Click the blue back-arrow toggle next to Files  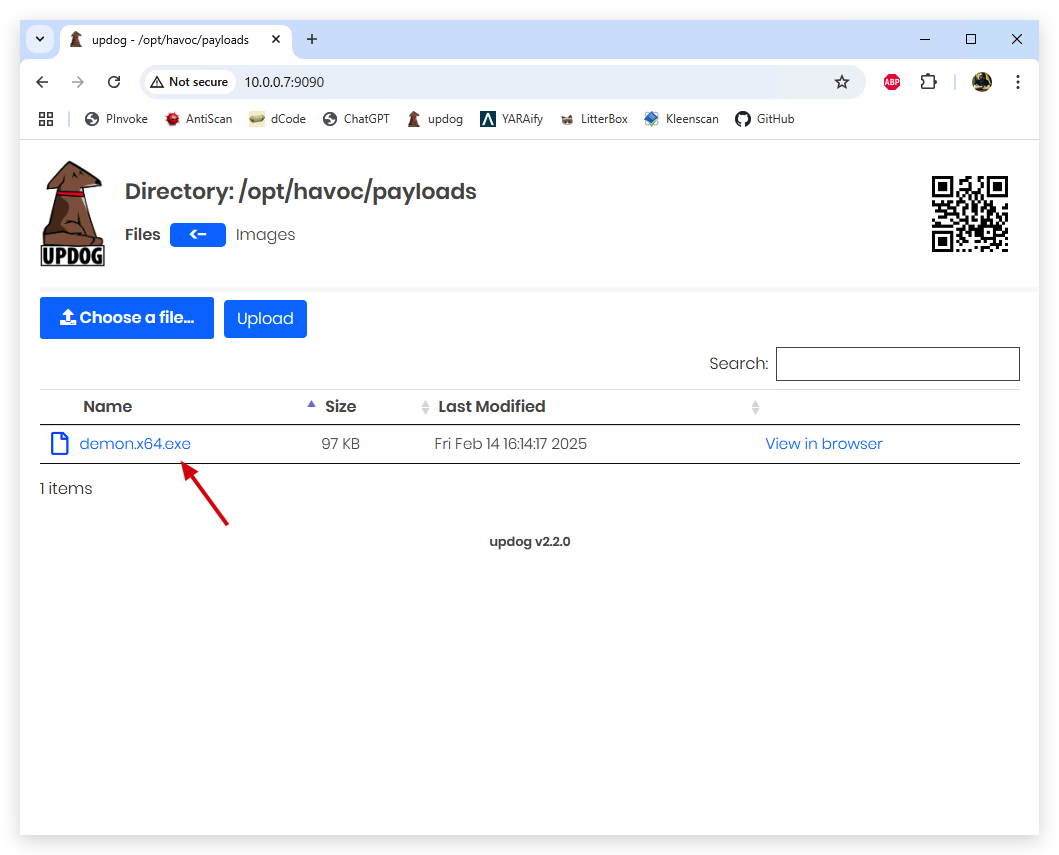(x=198, y=235)
